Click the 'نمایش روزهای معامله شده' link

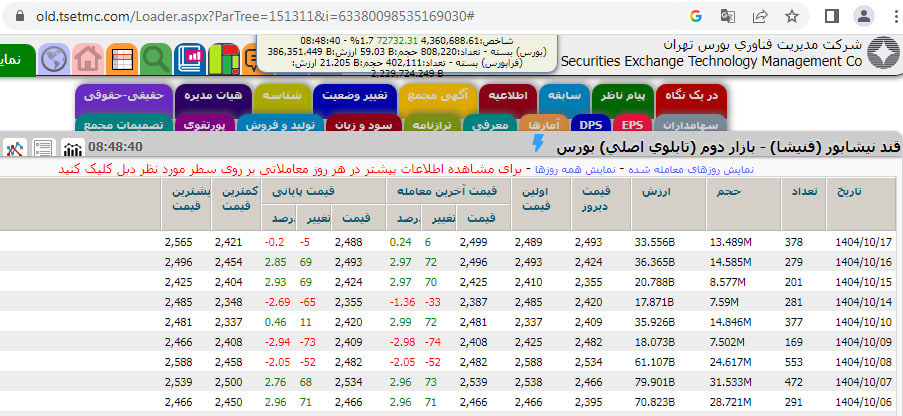pyautogui.click(x=690, y=169)
